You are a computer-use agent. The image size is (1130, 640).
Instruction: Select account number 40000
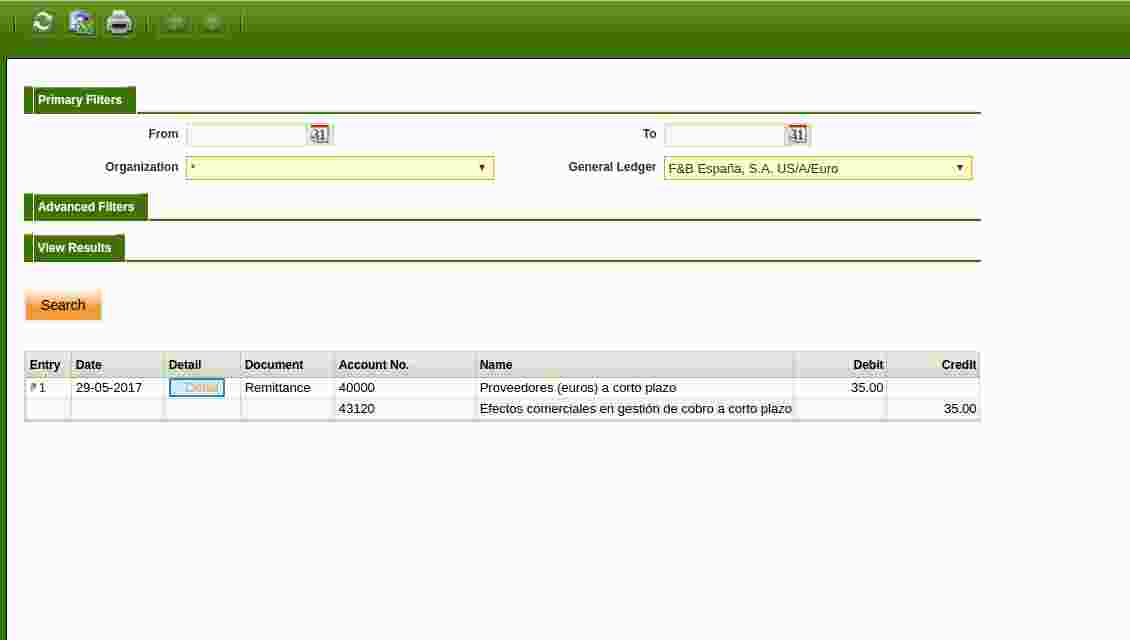coord(357,388)
